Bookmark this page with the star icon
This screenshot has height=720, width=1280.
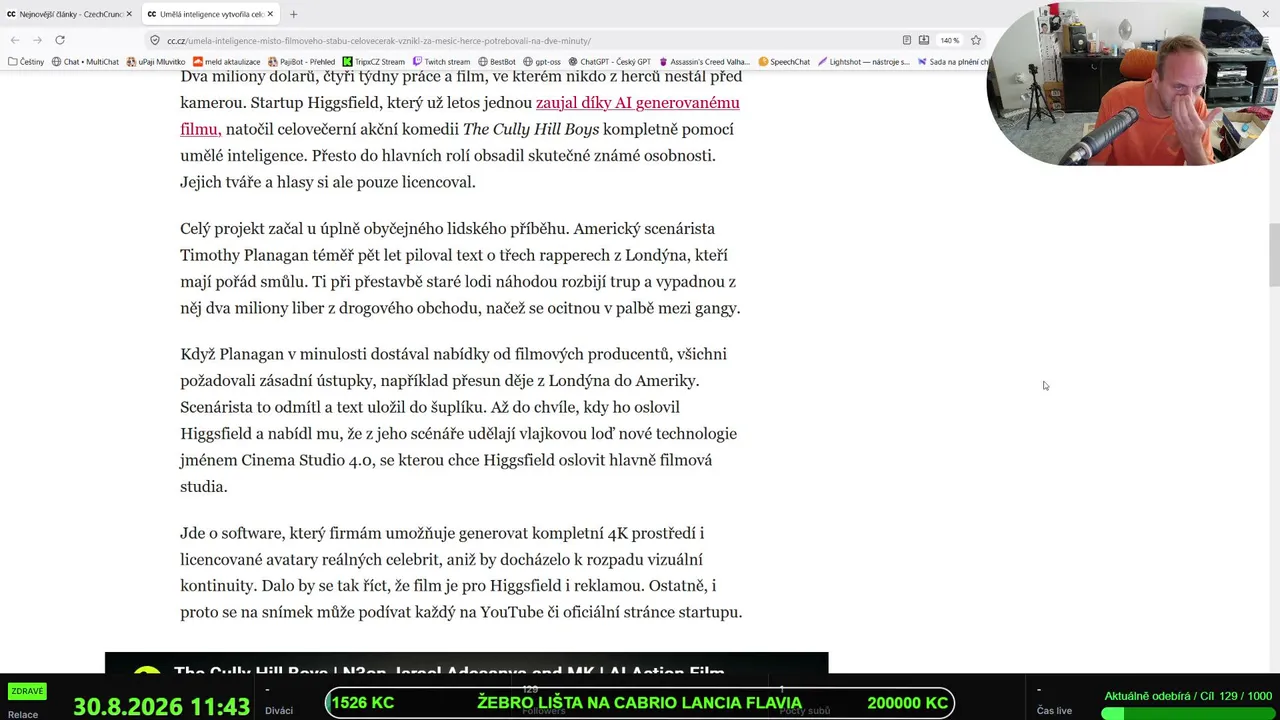(x=976, y=40)
